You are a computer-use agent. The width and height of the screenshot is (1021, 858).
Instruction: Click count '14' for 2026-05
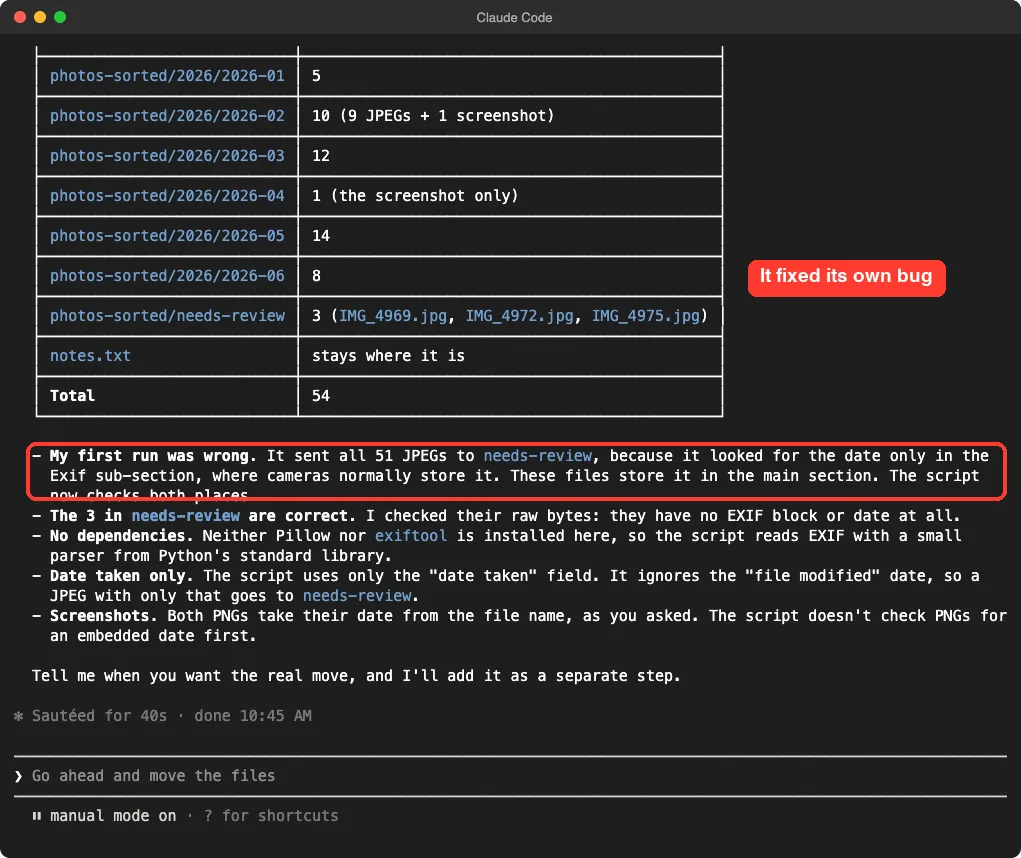(x=321, y=236)
